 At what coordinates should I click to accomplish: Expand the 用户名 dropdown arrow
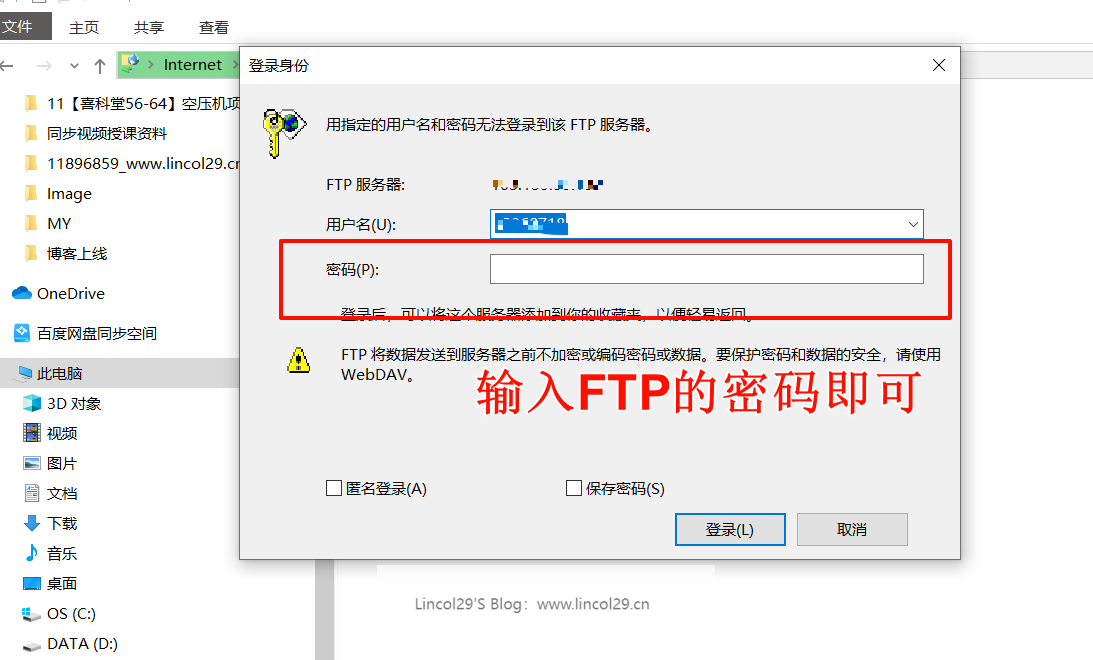[x=912, y=224]
